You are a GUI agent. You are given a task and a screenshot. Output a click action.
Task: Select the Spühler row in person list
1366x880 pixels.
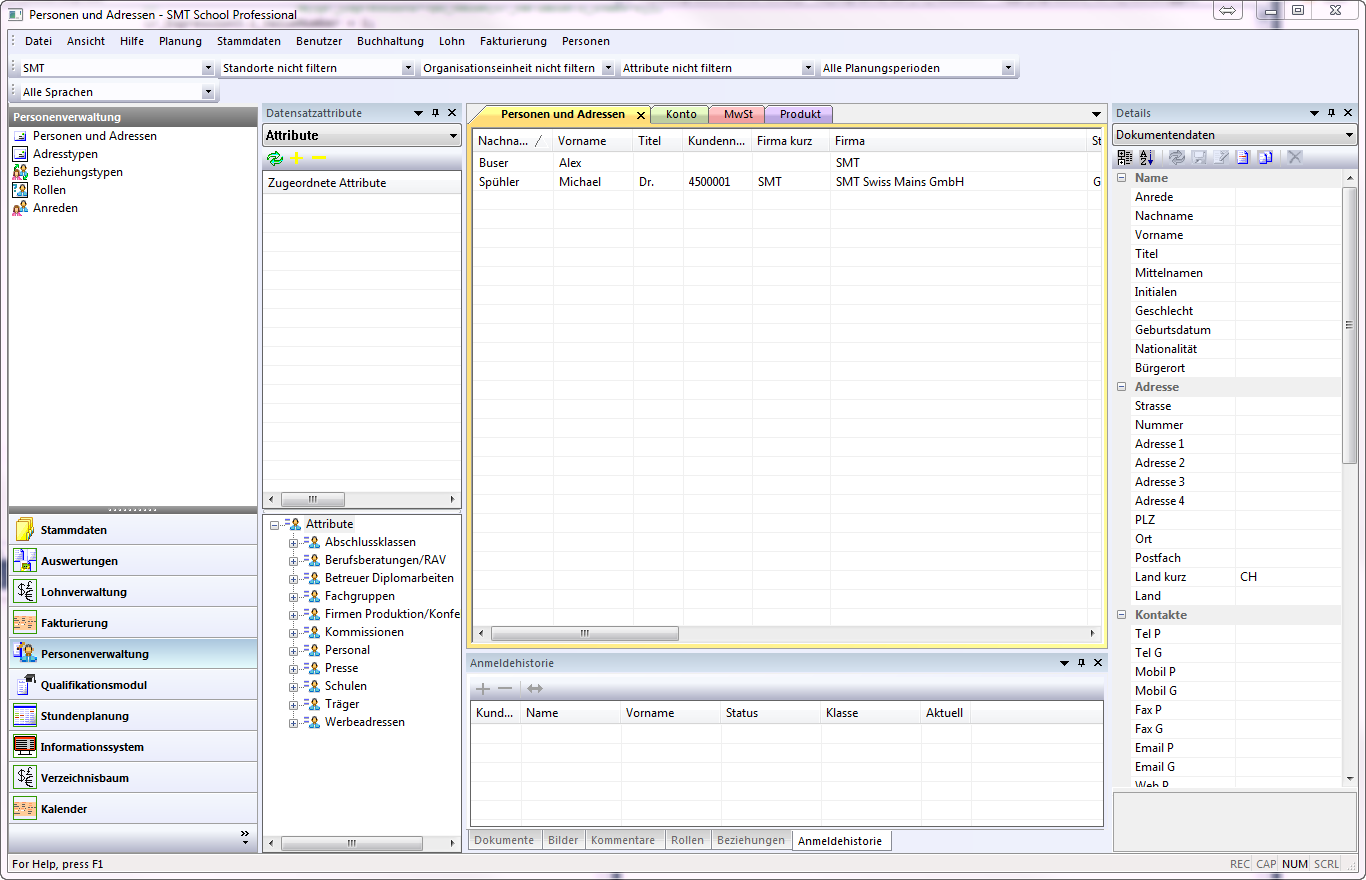(499, 182)
